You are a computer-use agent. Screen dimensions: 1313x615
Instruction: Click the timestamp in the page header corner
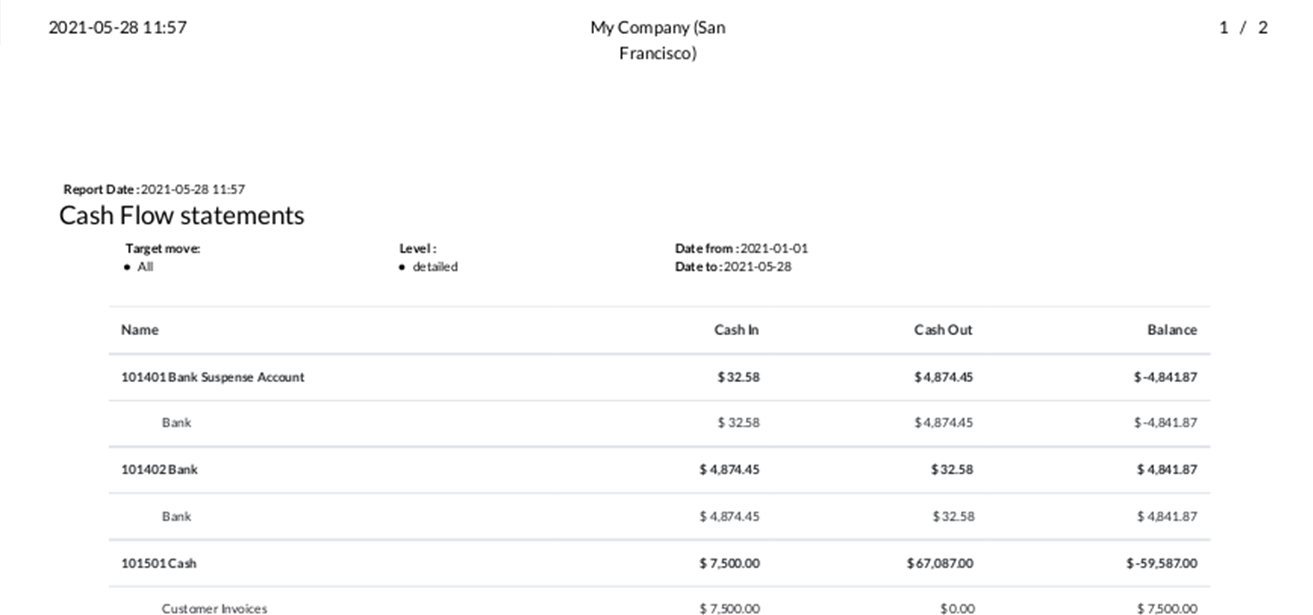[117, 28]
